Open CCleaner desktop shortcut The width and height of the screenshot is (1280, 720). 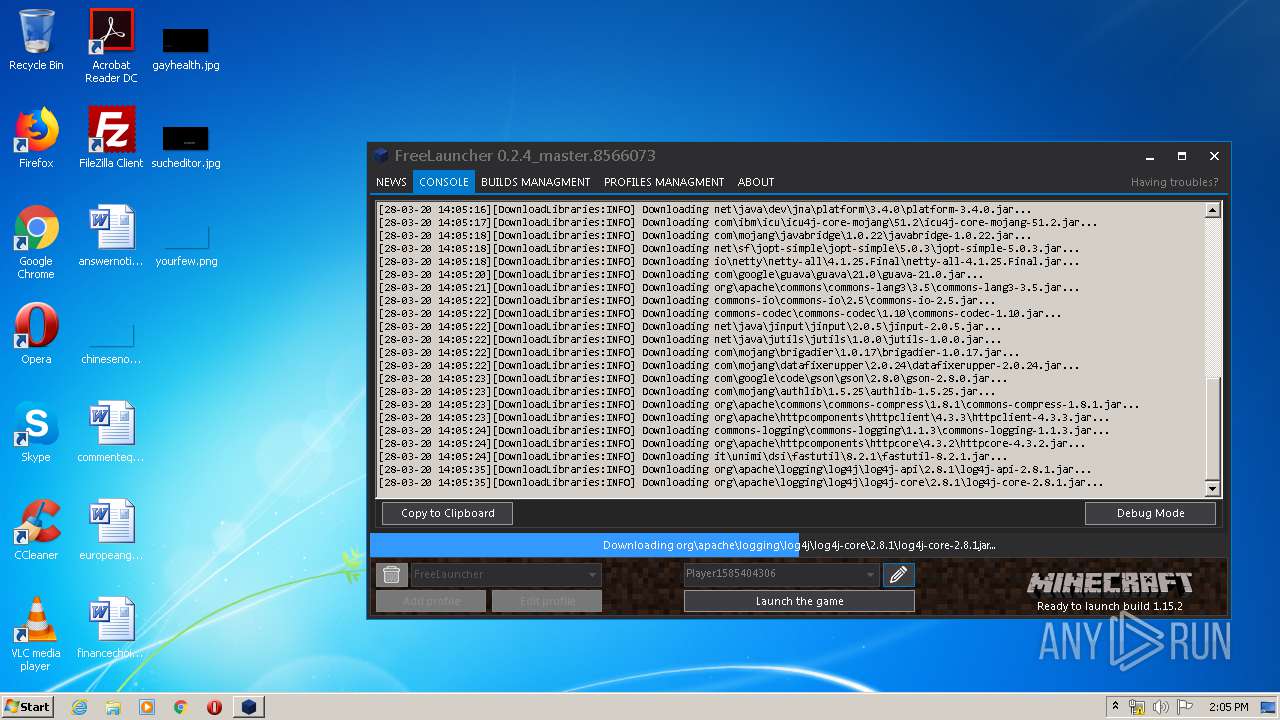pos(36,530)
